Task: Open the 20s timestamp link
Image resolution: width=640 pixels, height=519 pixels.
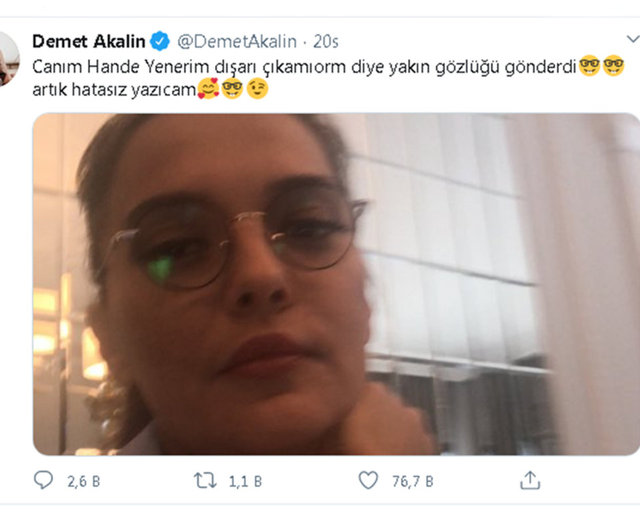Action: pos(326,42)
